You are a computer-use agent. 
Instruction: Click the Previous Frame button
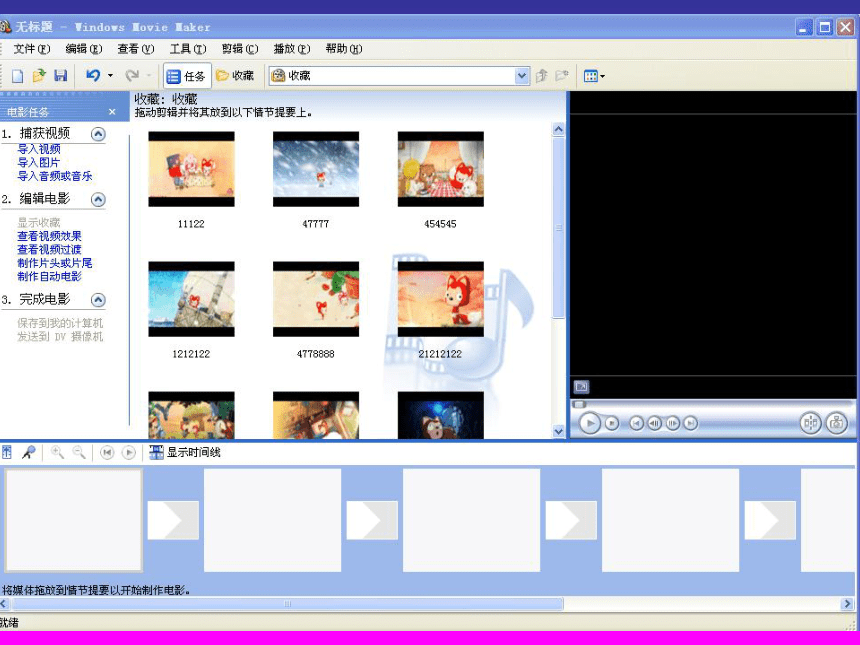pyautogui.click(x=654, y=423)
